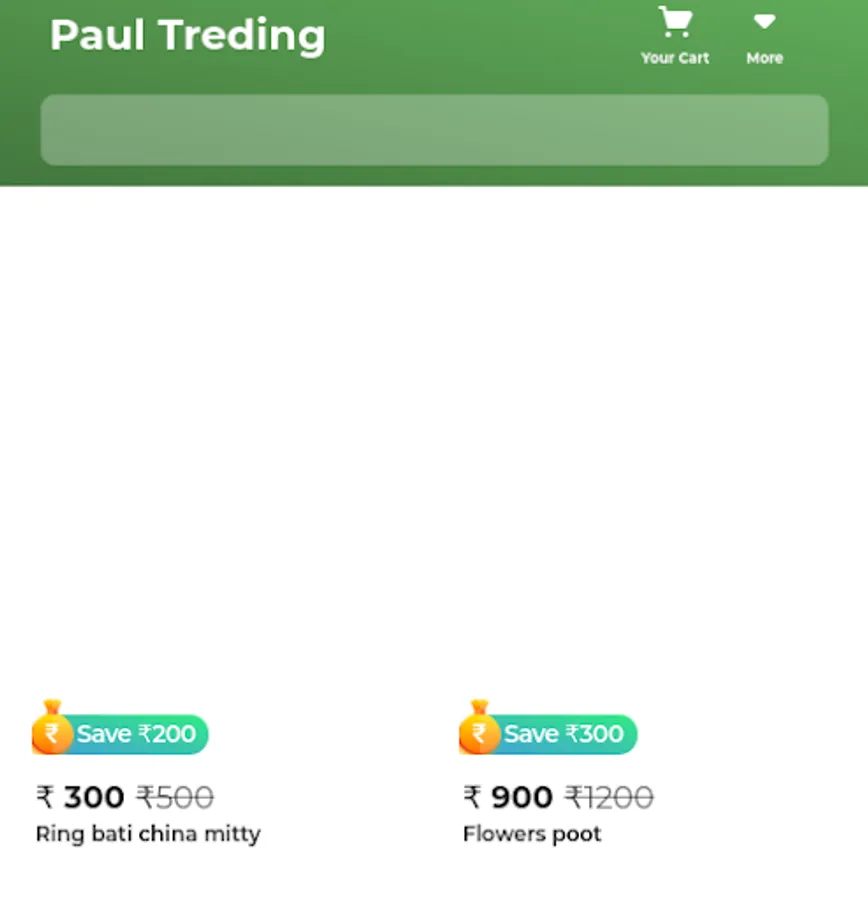Viewport: 868px width, 900px height.
Task: Click the bold 300 sale price
Action: pyautogui.click(x=94, y=797)
